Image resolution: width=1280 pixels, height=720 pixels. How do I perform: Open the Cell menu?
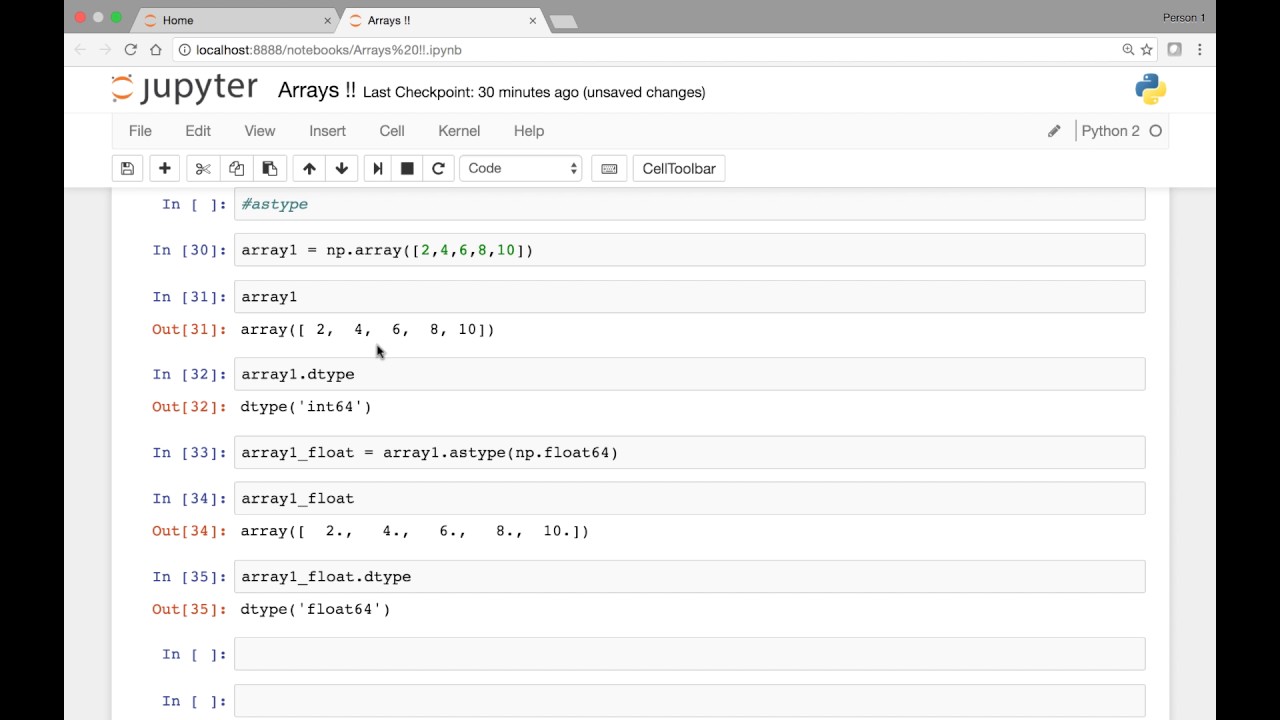click(x=392, y=131)
